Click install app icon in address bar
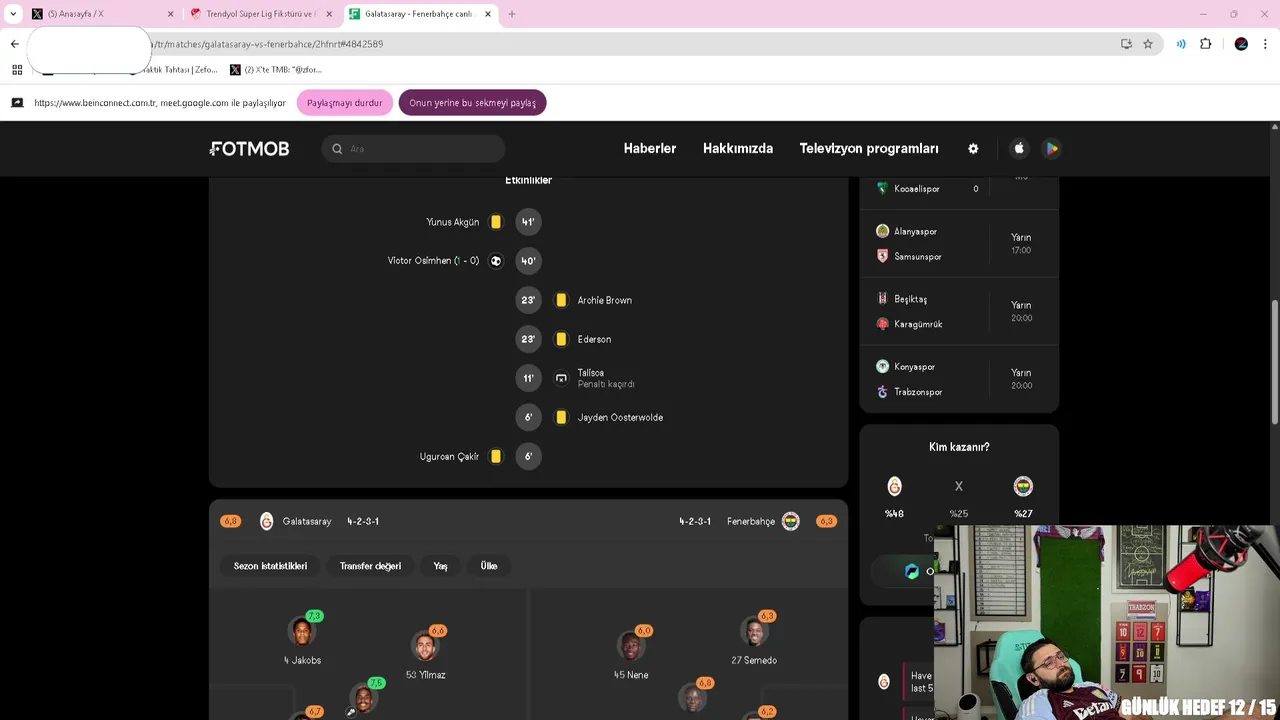Image resolution: width=1280 pixels, height=720 pixels. click(x=1126, y=44)
